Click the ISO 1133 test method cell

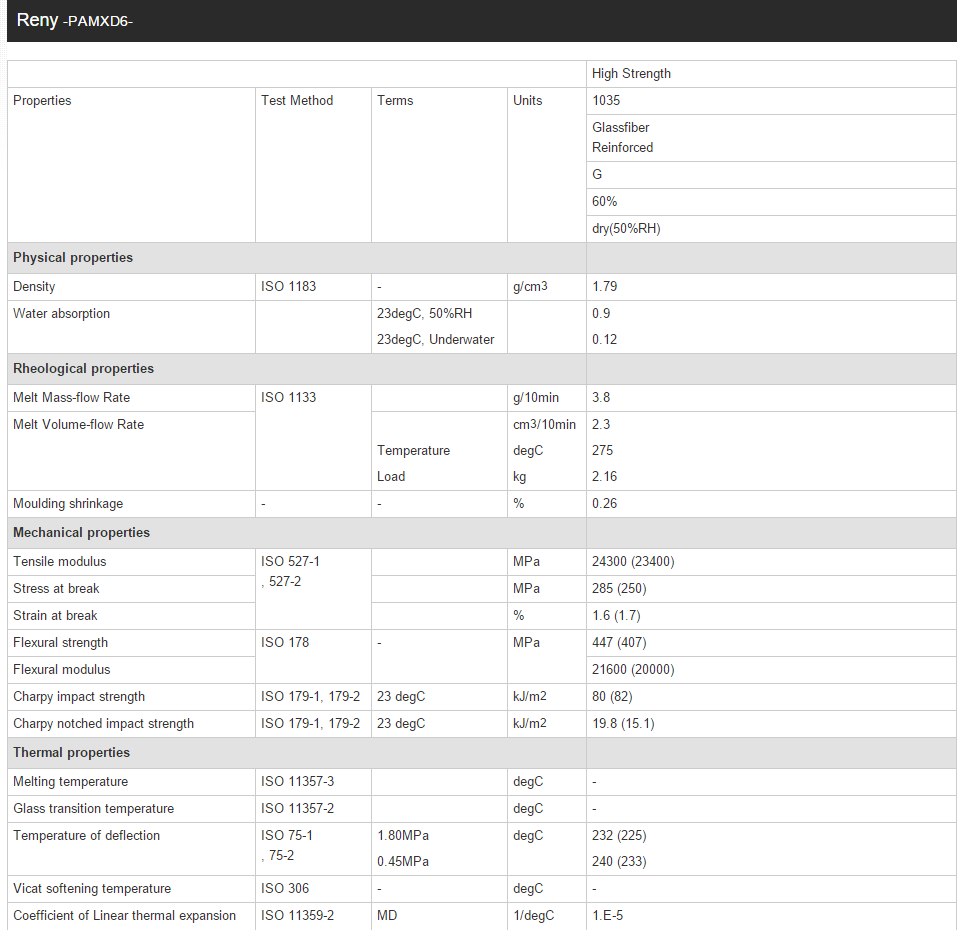[x=288, y=397]
